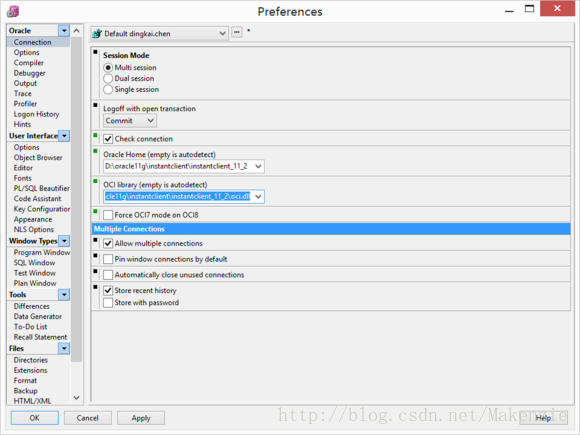This screenshot has height=435, width=580.
Task: Select the Dual session radio button
Action: tap(108, 78)
